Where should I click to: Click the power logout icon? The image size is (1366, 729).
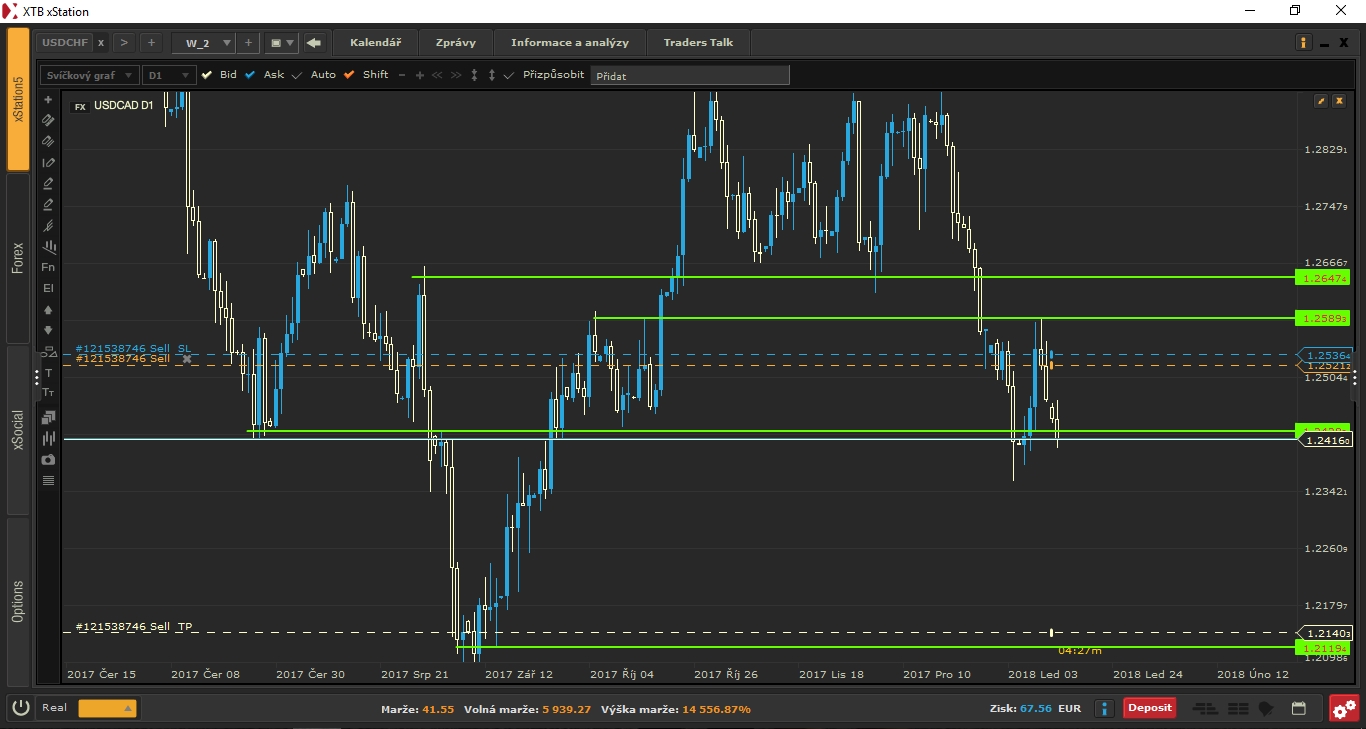(x=21, y=708)
